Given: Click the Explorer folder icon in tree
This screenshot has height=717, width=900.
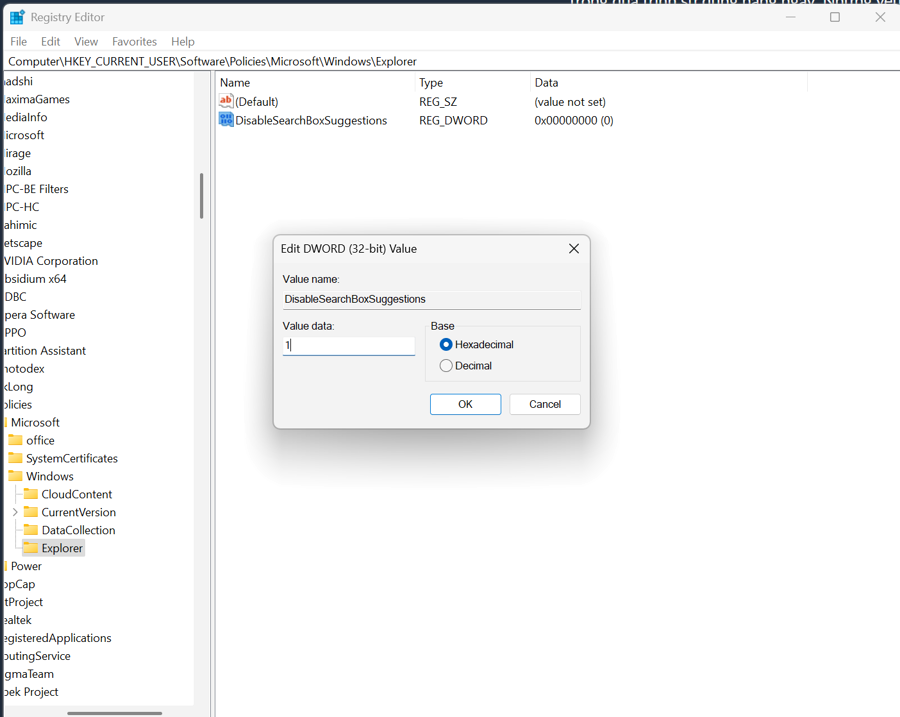Looking at the screenshot, I should (31, 547).
